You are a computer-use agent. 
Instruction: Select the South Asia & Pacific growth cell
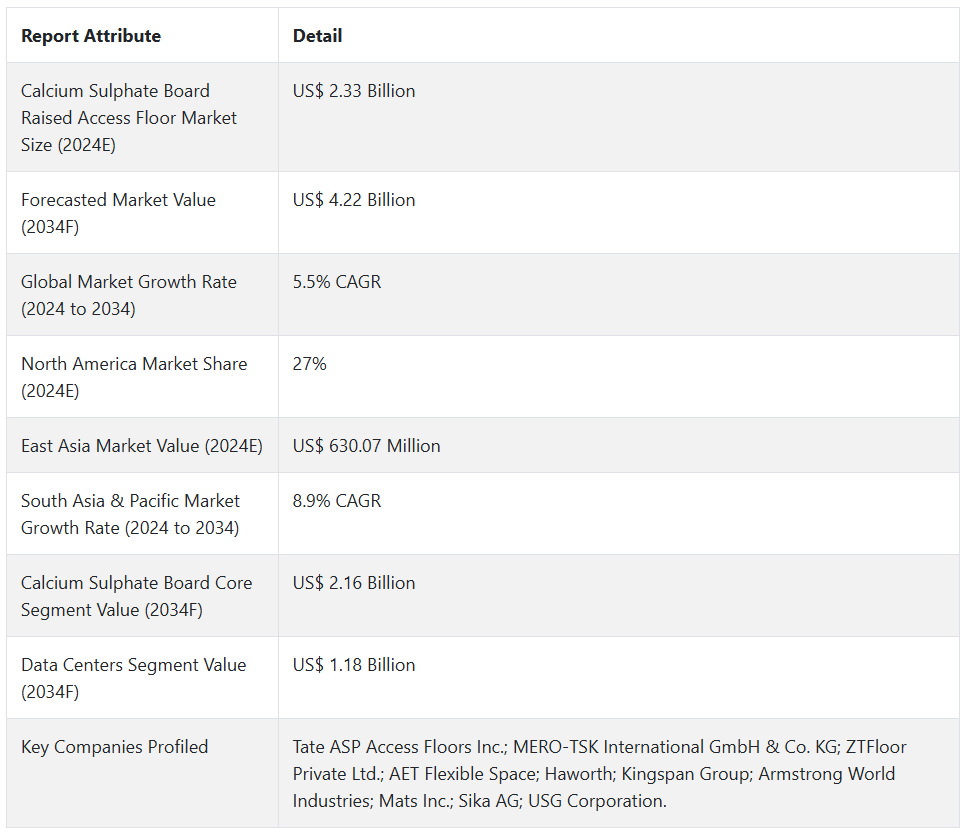click(131, 514)
